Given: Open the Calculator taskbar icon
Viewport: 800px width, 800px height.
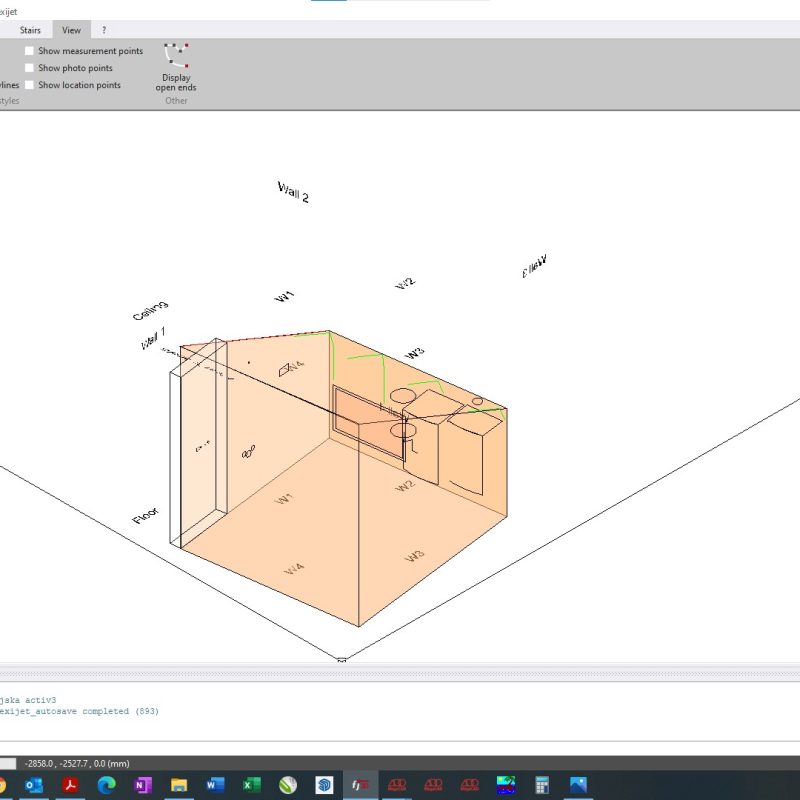Looking at the screenshot, I should click(x=542, y=785).
